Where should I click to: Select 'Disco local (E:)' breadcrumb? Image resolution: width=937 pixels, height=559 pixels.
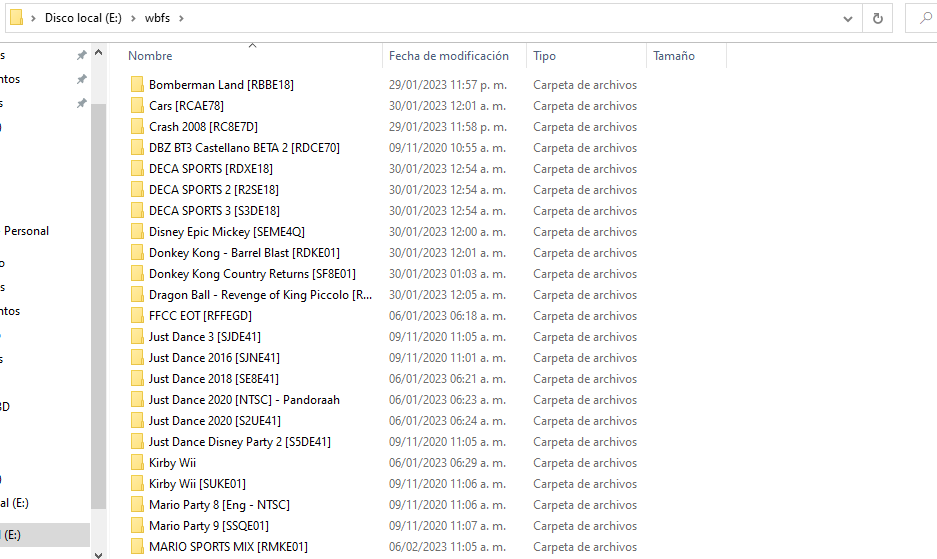click(x=83, y=18)
